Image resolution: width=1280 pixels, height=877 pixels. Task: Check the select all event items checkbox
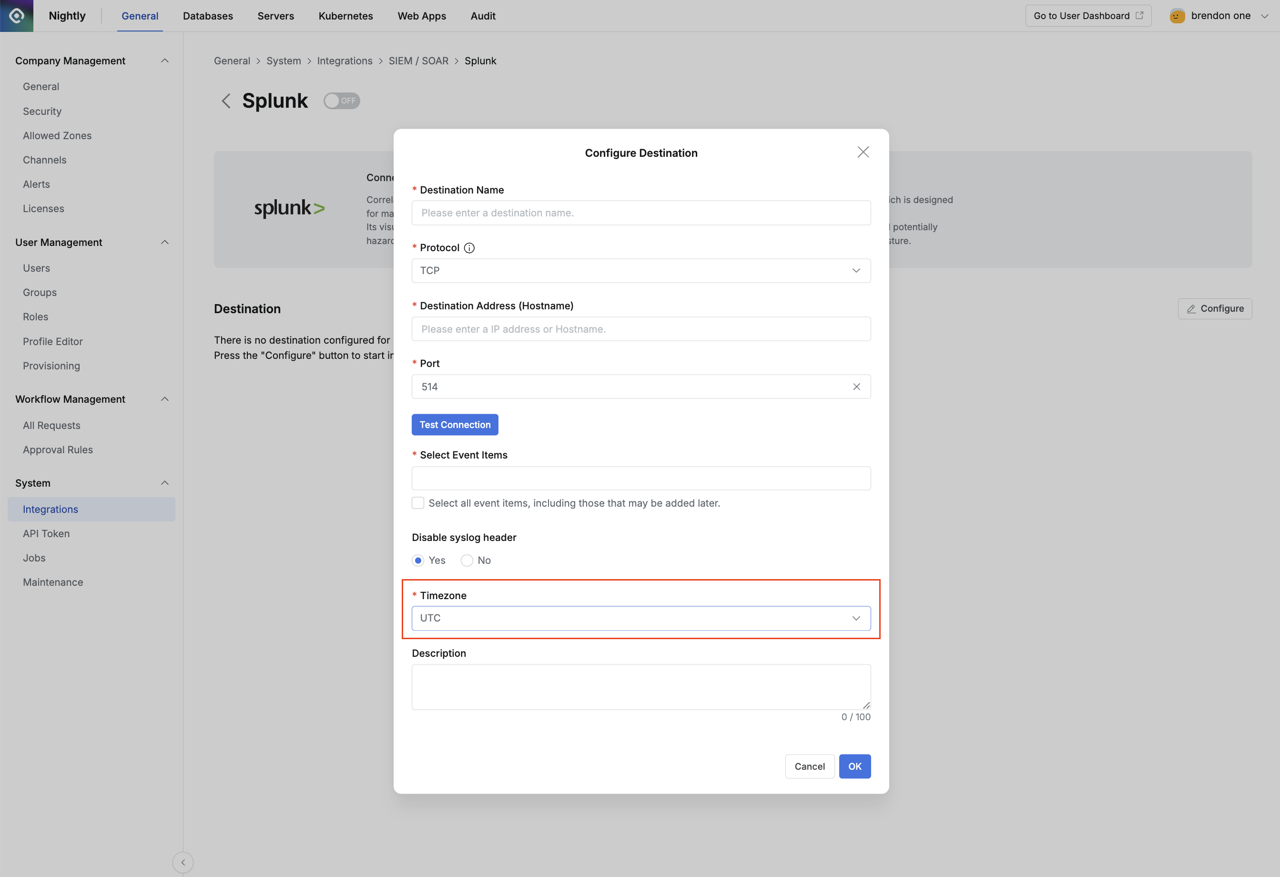[x=418, y=503]
